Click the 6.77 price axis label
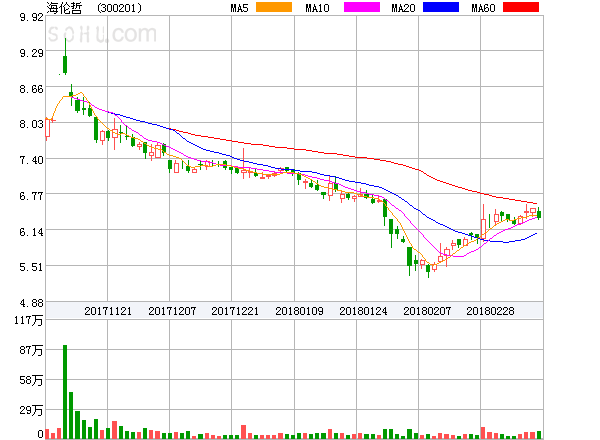600x440 pixels. click(x=31, y=196)
